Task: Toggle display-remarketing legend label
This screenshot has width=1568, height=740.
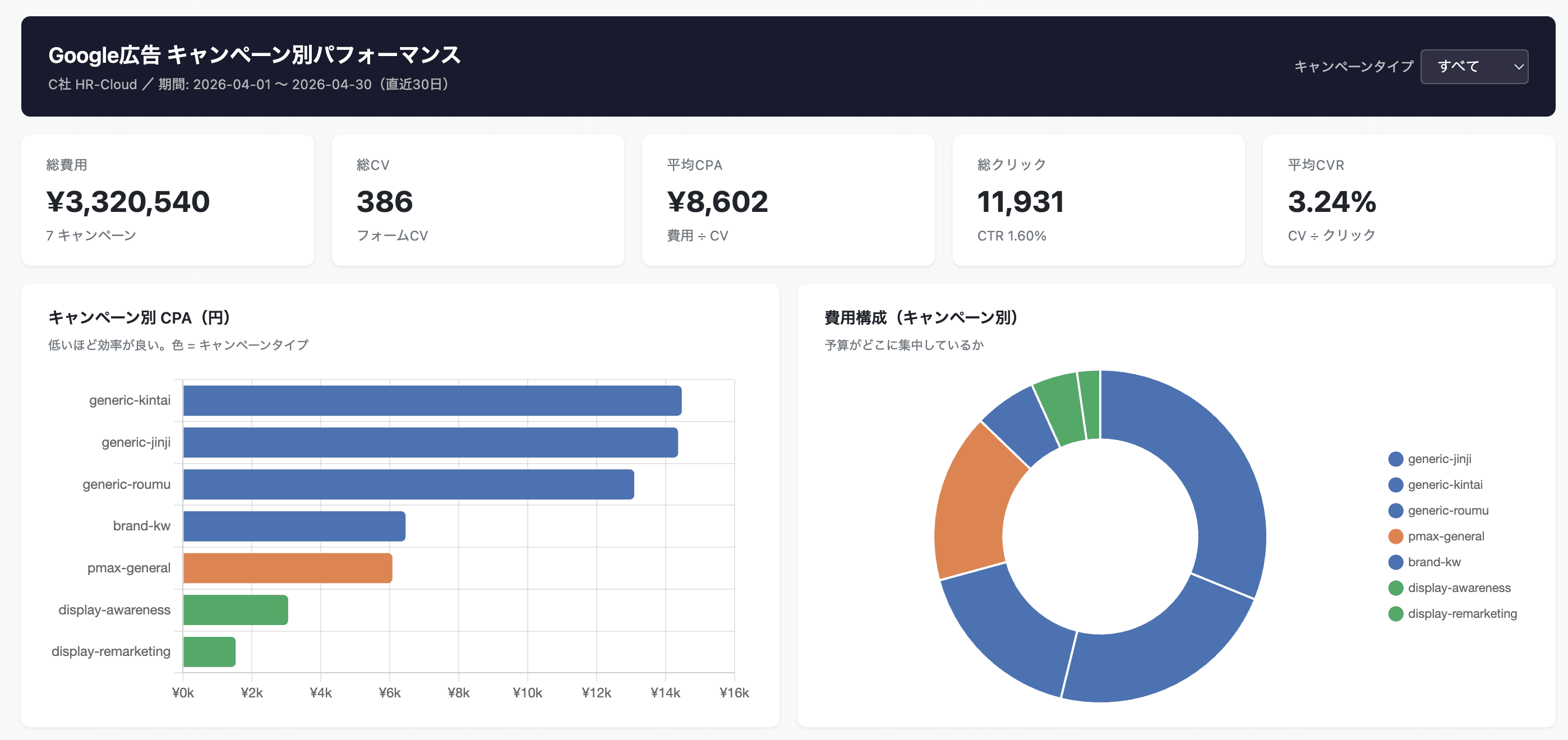Action: tap(1462, 613)
